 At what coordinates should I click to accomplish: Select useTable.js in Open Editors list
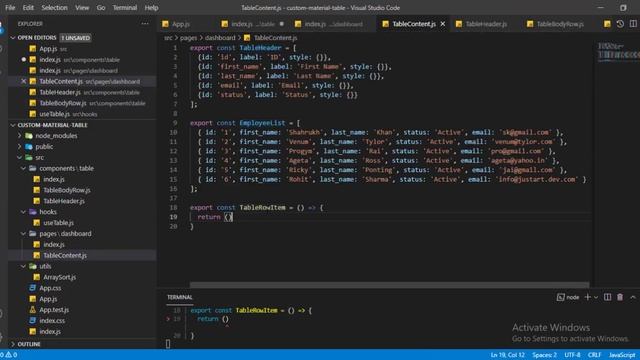coord(54,114)
